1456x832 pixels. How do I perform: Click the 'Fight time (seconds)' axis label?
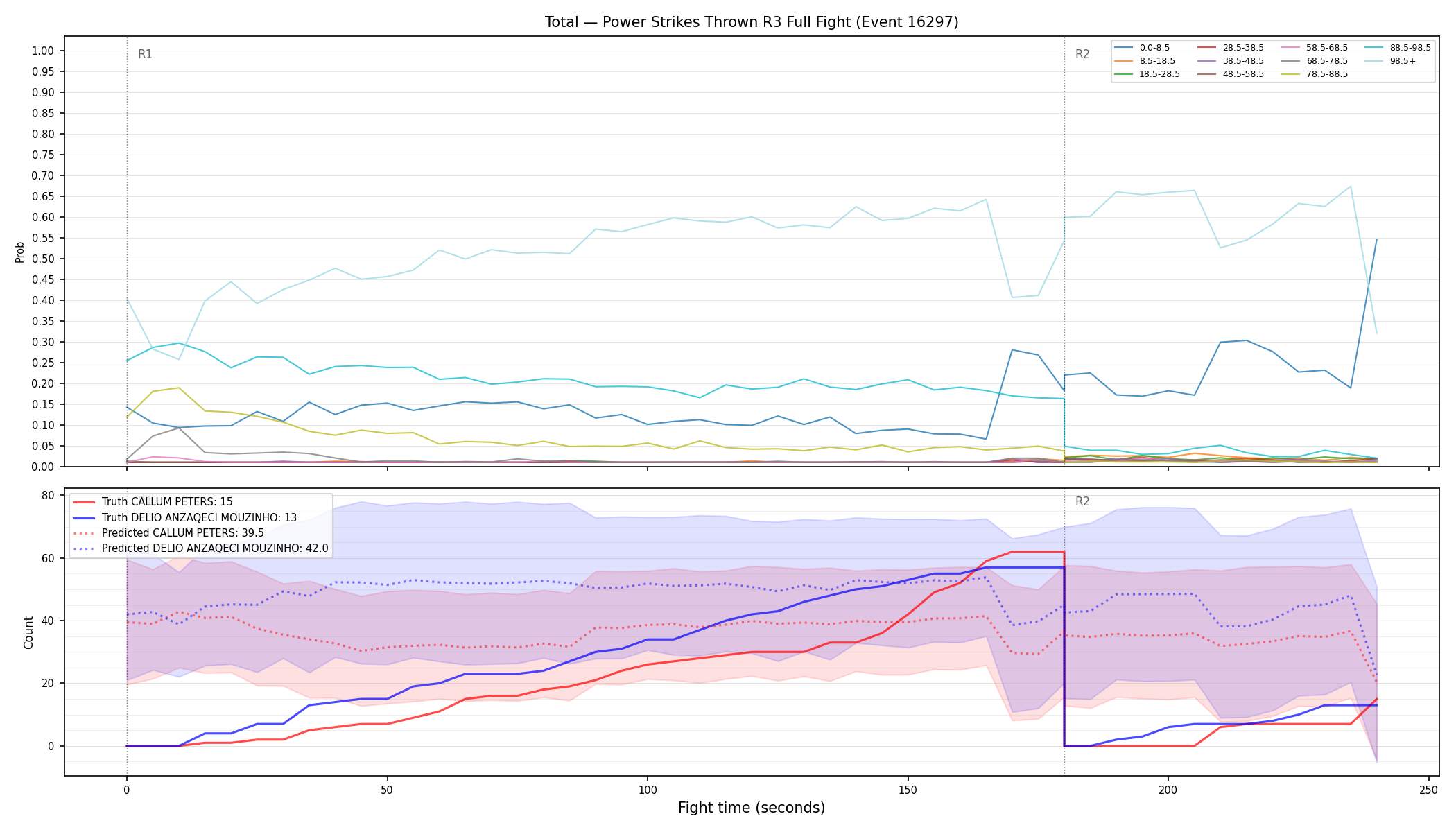(x=752, y=808)
